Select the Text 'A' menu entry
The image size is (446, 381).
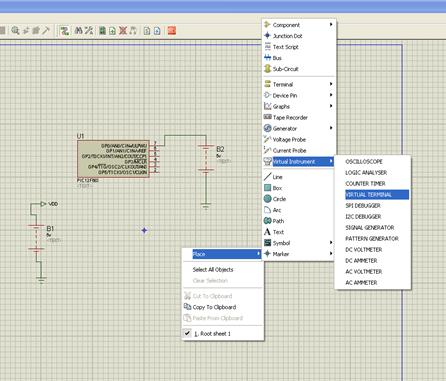click(x=298, y=232)
